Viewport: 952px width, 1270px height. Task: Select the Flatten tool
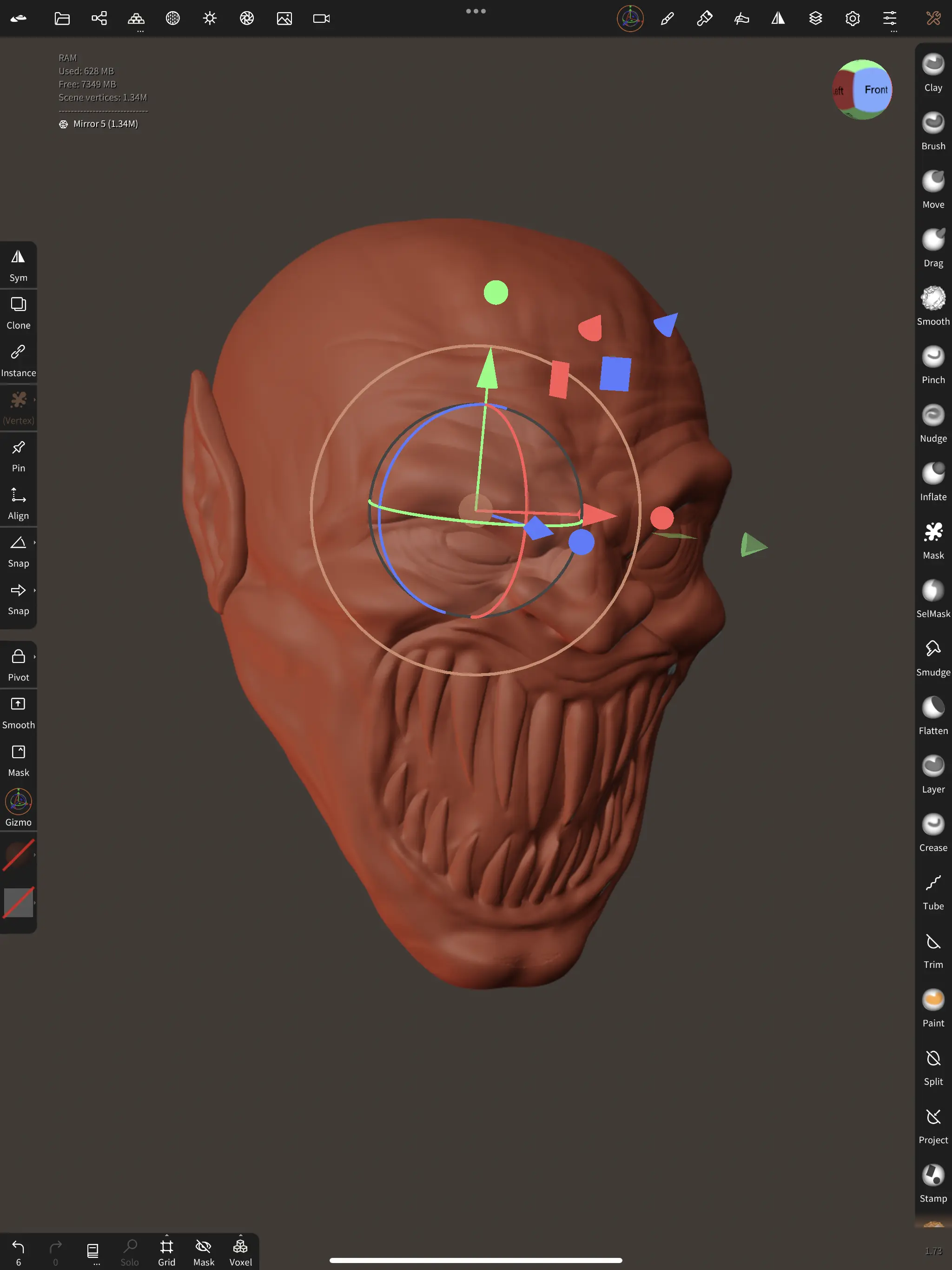pos(933,716)
